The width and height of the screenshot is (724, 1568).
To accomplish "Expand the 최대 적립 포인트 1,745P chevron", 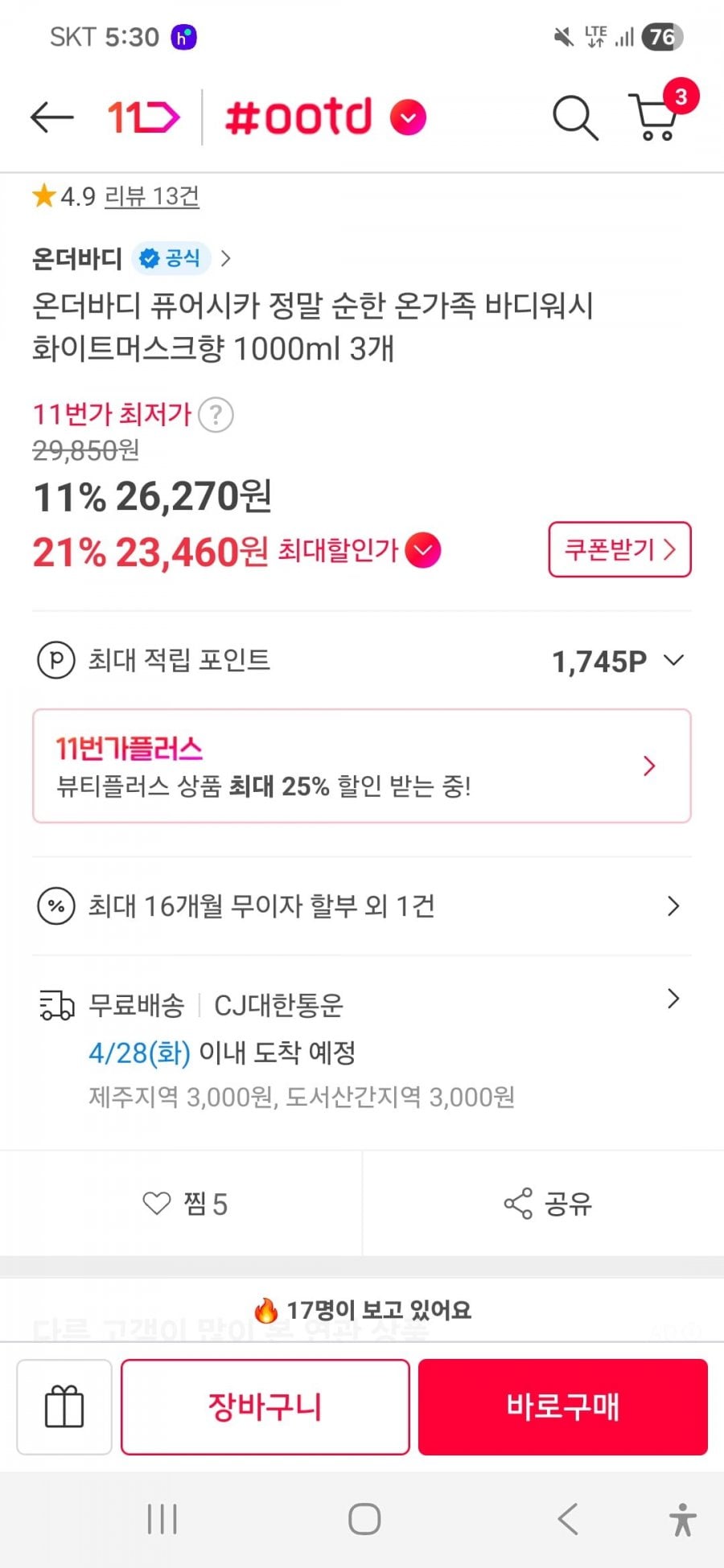I will 673,660.
